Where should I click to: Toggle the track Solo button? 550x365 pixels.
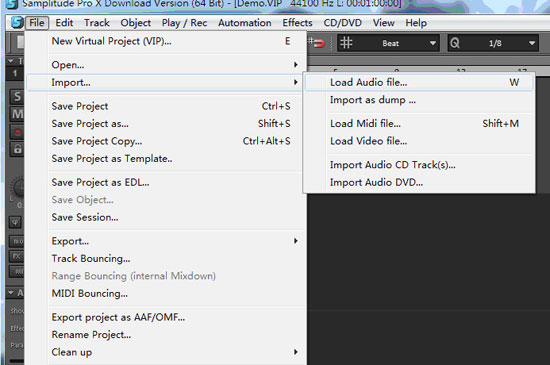[17, 96]
